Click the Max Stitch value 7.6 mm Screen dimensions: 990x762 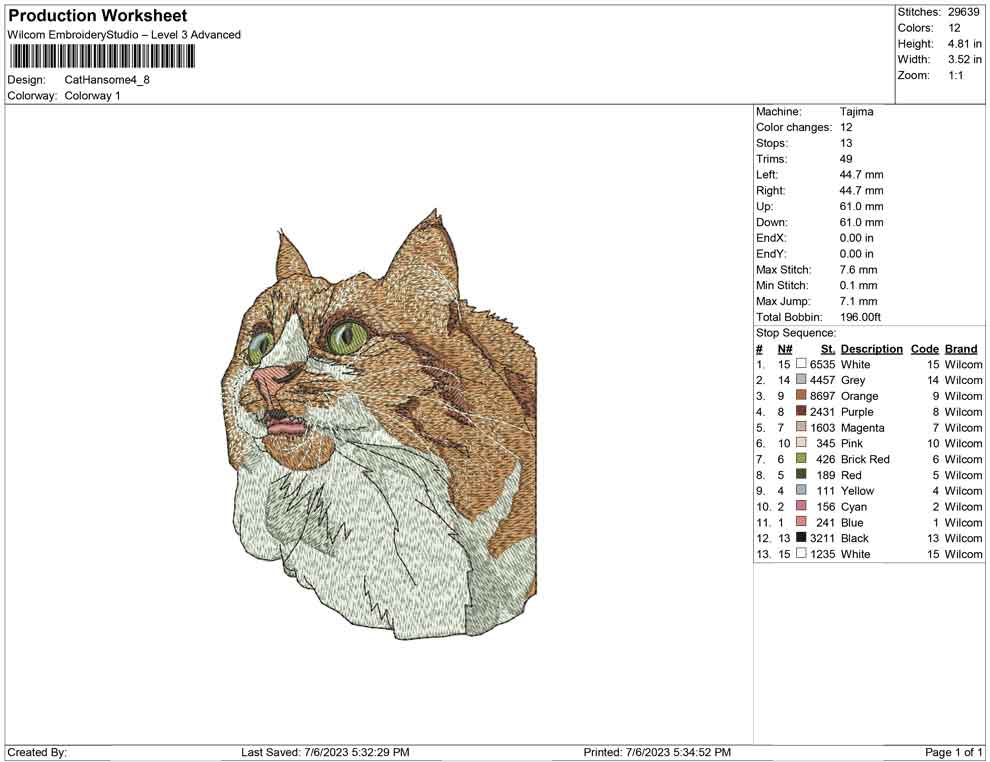pos(858,270)
